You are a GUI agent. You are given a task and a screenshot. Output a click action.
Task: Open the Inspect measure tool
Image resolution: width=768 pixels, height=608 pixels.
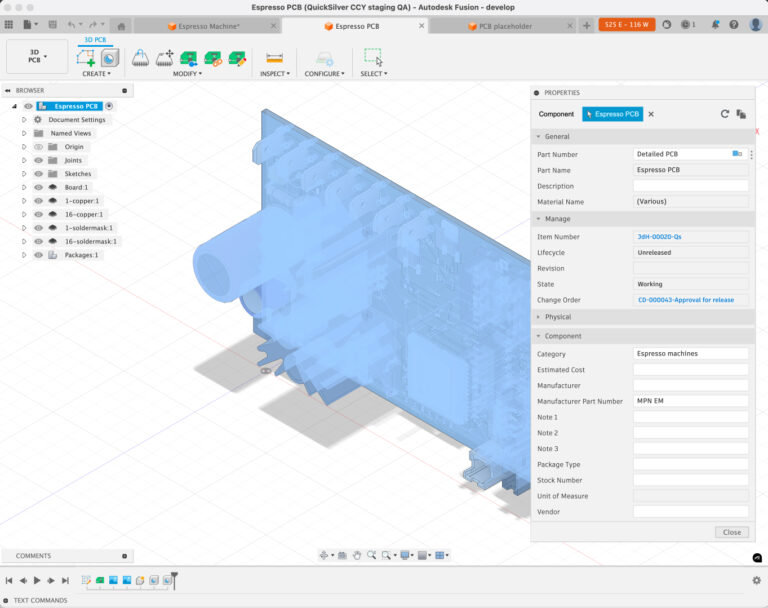[x=274, y=58]
